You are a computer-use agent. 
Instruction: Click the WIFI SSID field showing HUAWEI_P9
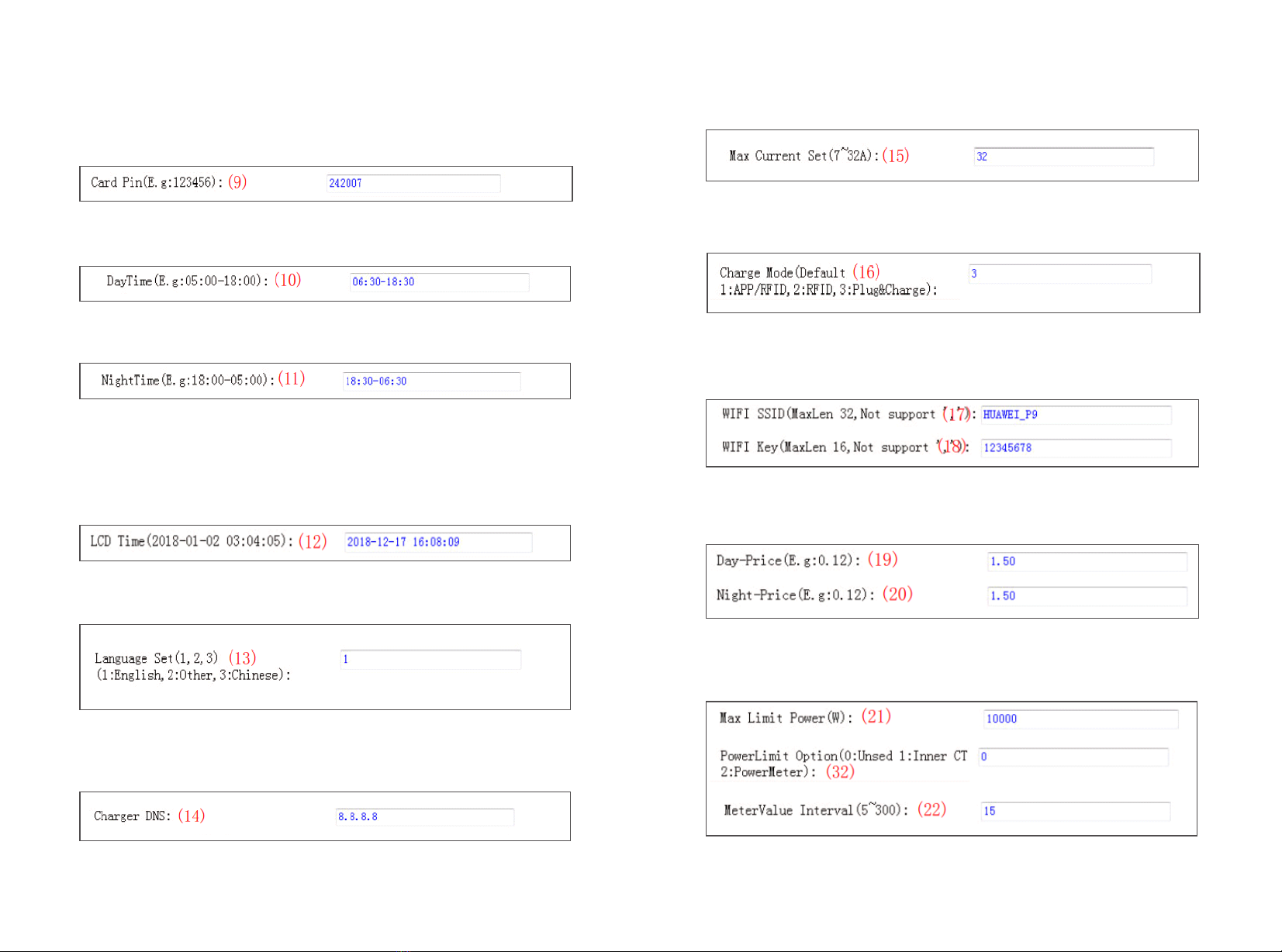pyautogui.click(x=1076, y=415)
